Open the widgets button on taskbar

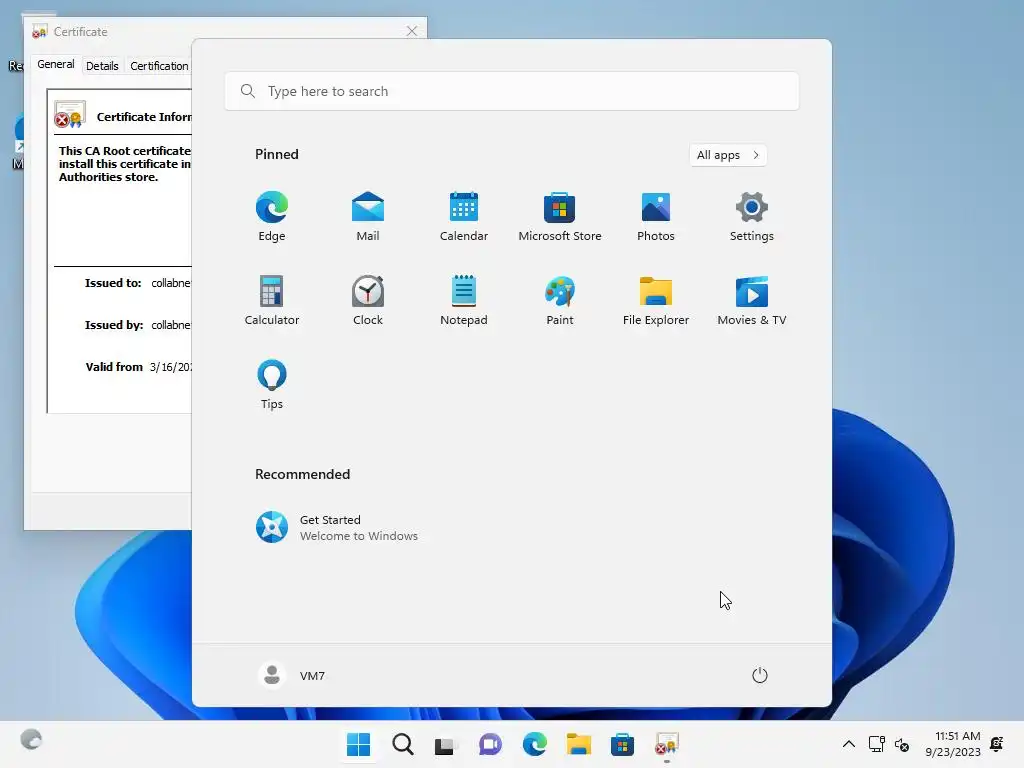tap(31, 740)
